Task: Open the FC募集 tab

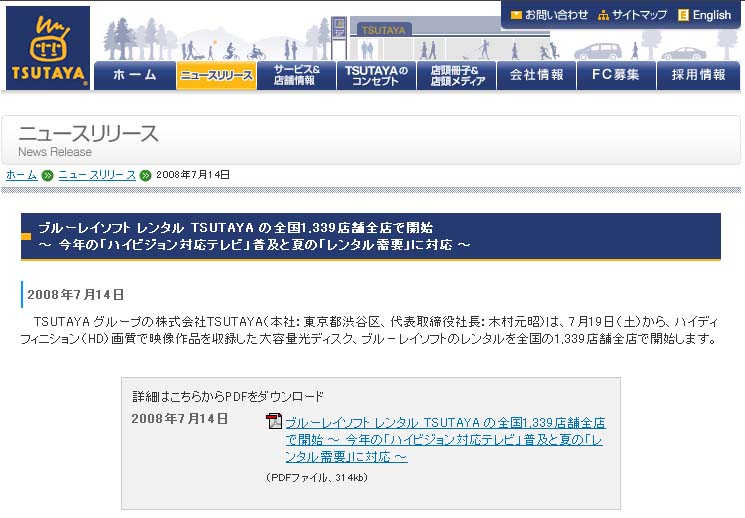Action: click(x=616, y=75)
